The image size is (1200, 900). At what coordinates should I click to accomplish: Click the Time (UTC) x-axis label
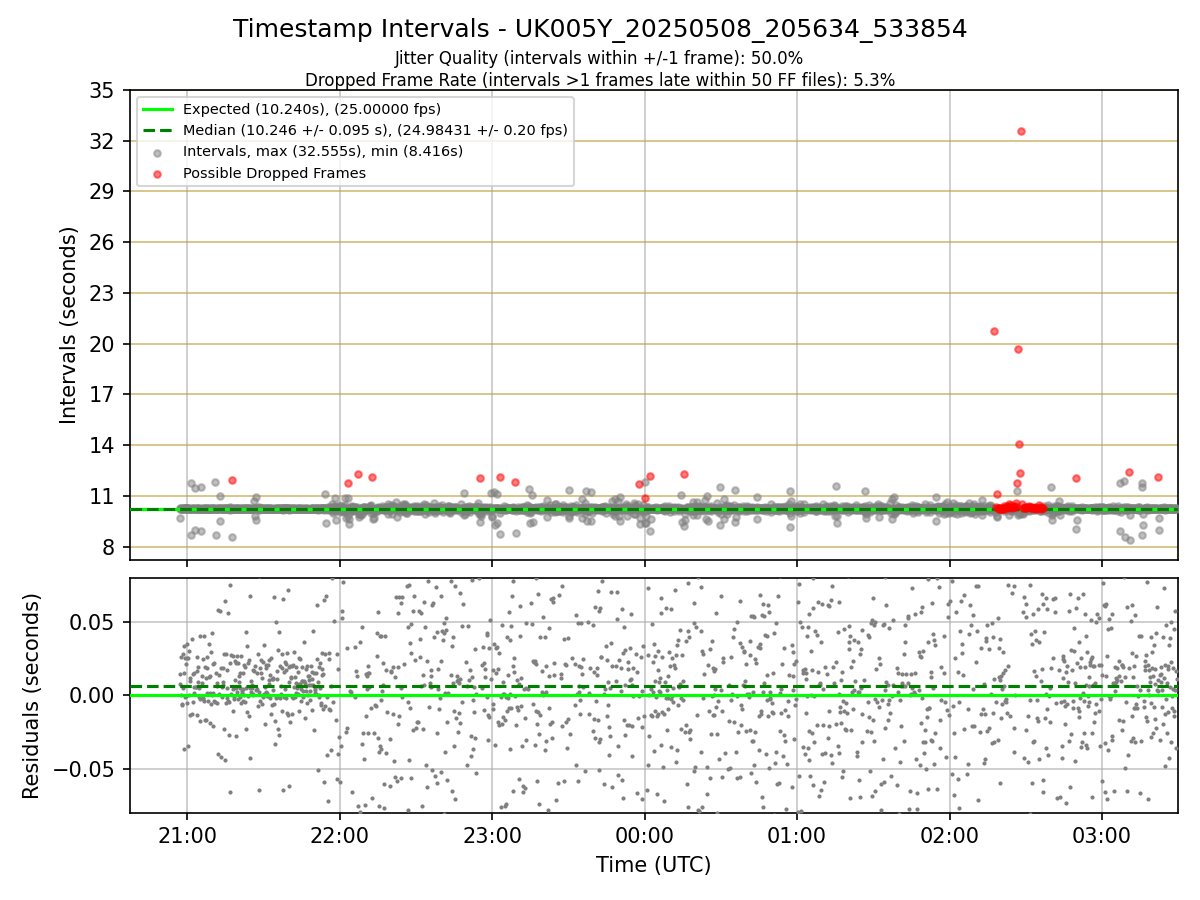[653, 865]
